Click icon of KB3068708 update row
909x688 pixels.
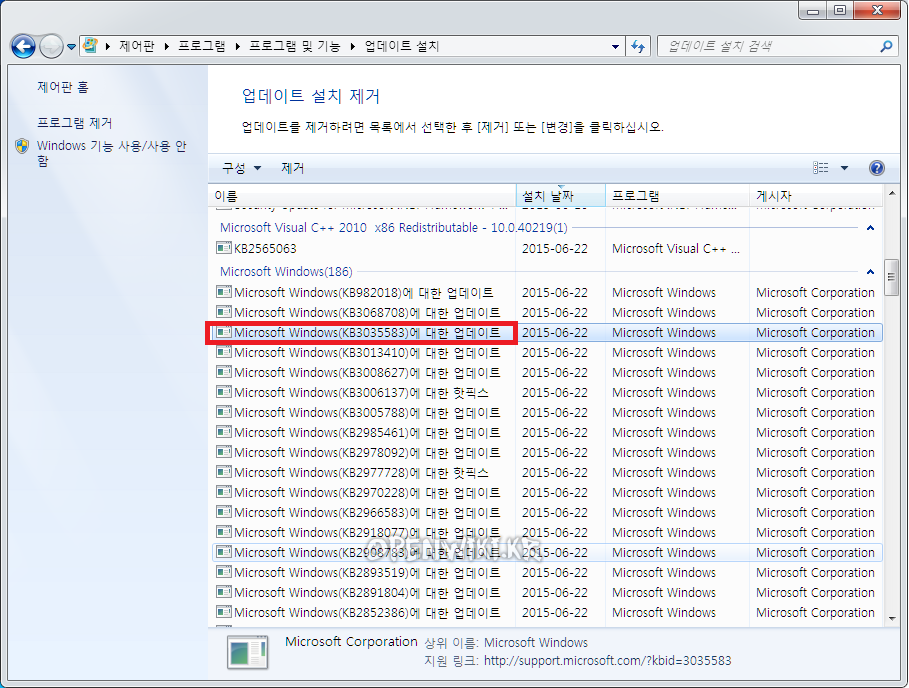pos(224,312)
